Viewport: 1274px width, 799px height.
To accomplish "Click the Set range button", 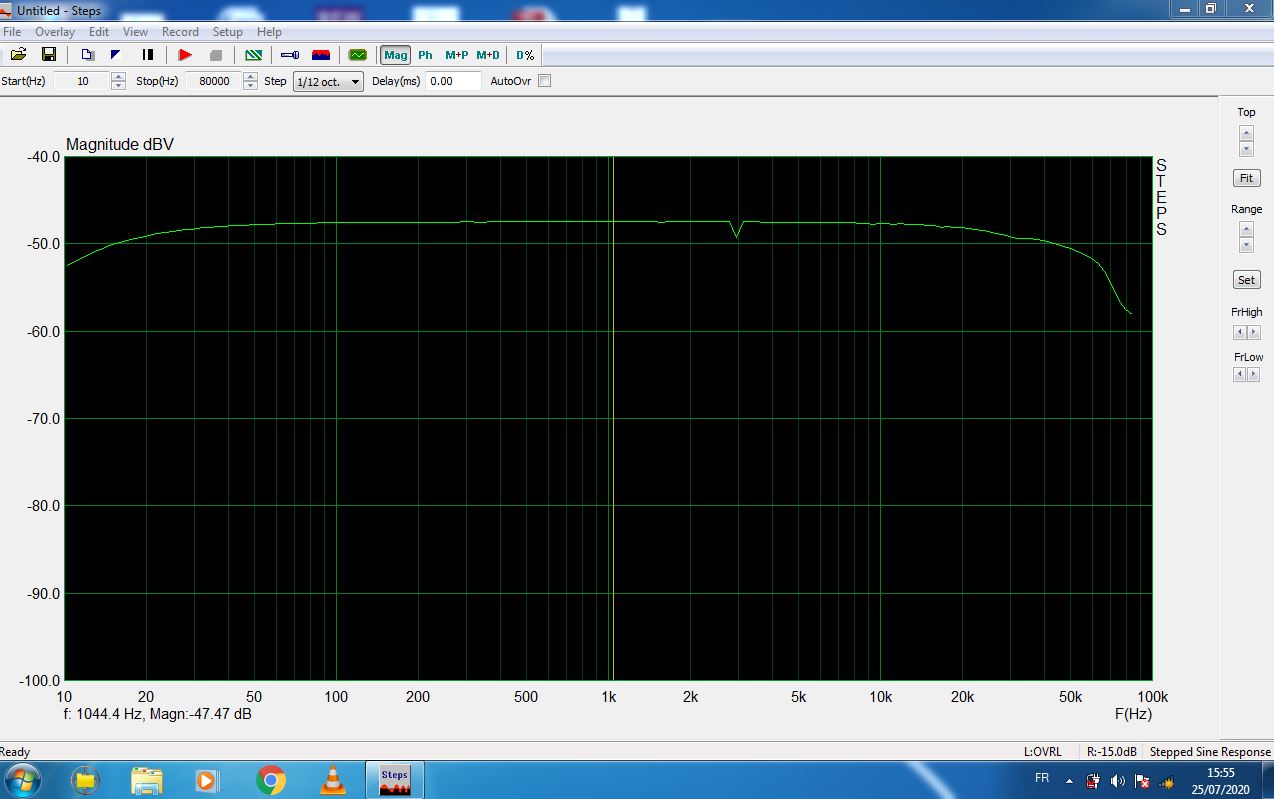I will coord(1246,280).
